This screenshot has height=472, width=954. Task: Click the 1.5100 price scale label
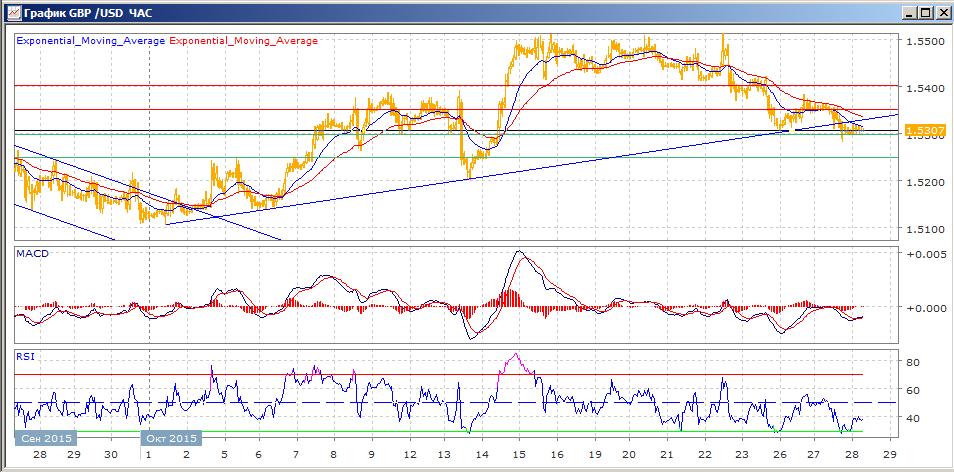927,229
